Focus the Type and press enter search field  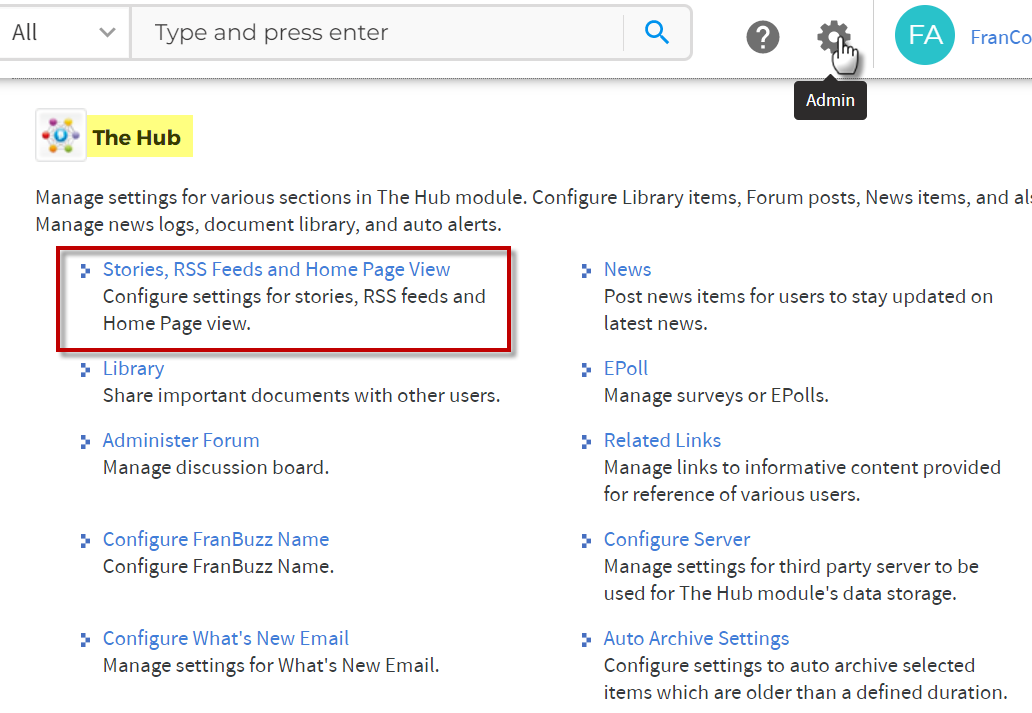coord(377,32)
